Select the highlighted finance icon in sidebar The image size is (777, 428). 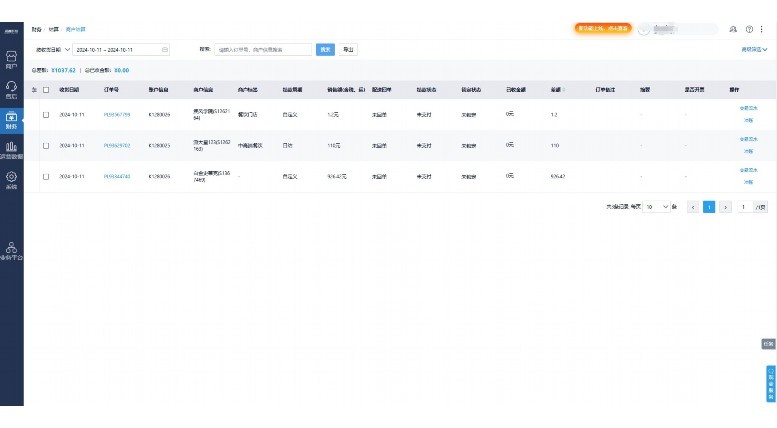coord(11,117)
